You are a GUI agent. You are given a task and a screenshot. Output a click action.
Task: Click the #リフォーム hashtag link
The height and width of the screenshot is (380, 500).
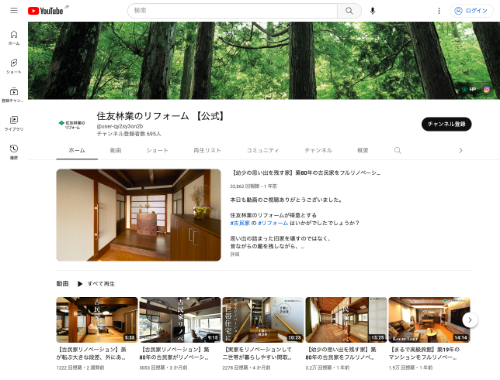tap(273, 223)
